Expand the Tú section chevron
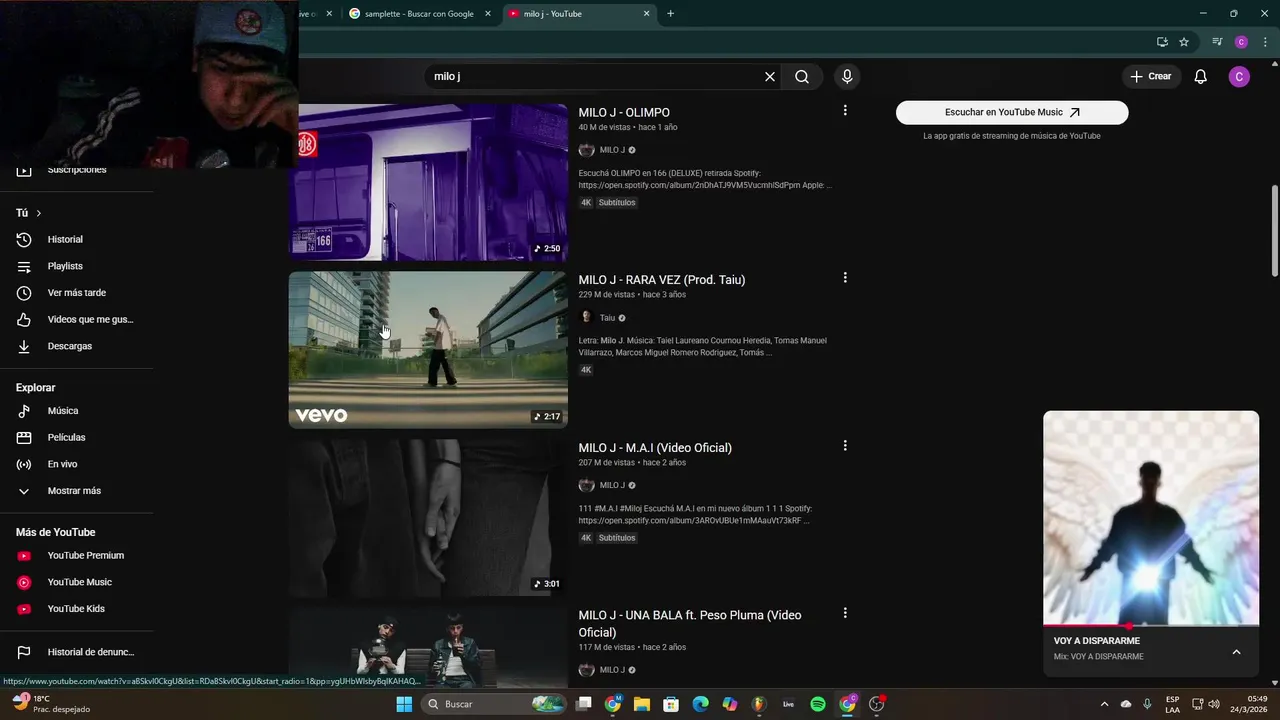1280x720 pixels. point(39,213)
